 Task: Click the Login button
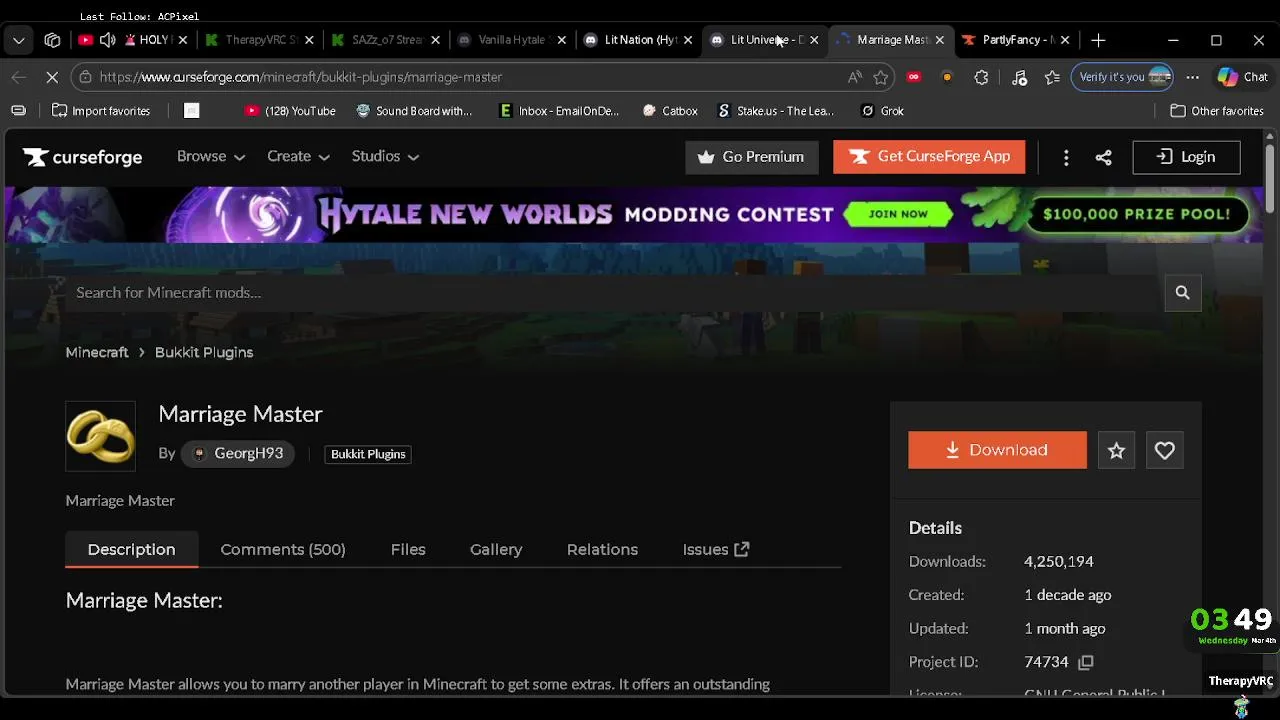[1186, 157]
